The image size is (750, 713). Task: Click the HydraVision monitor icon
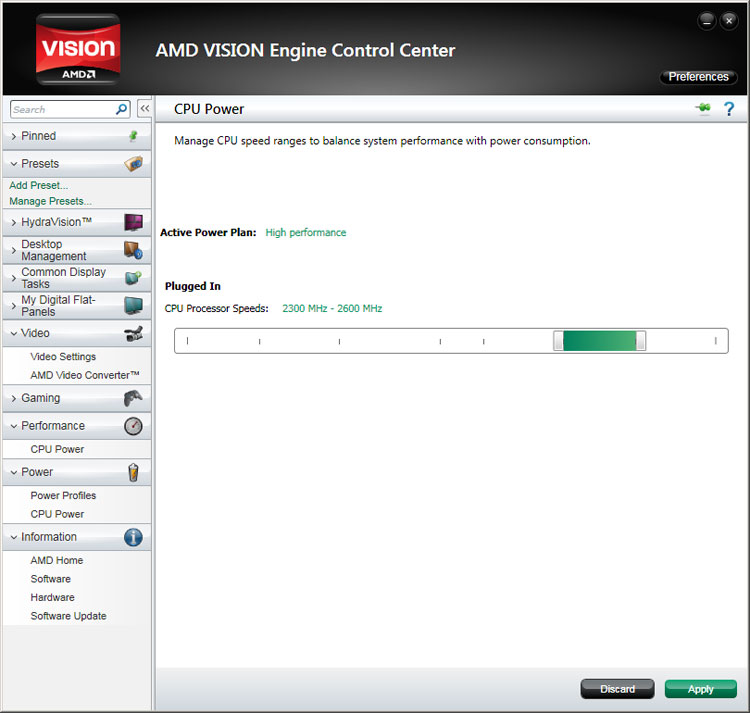(x=133, y=222)
